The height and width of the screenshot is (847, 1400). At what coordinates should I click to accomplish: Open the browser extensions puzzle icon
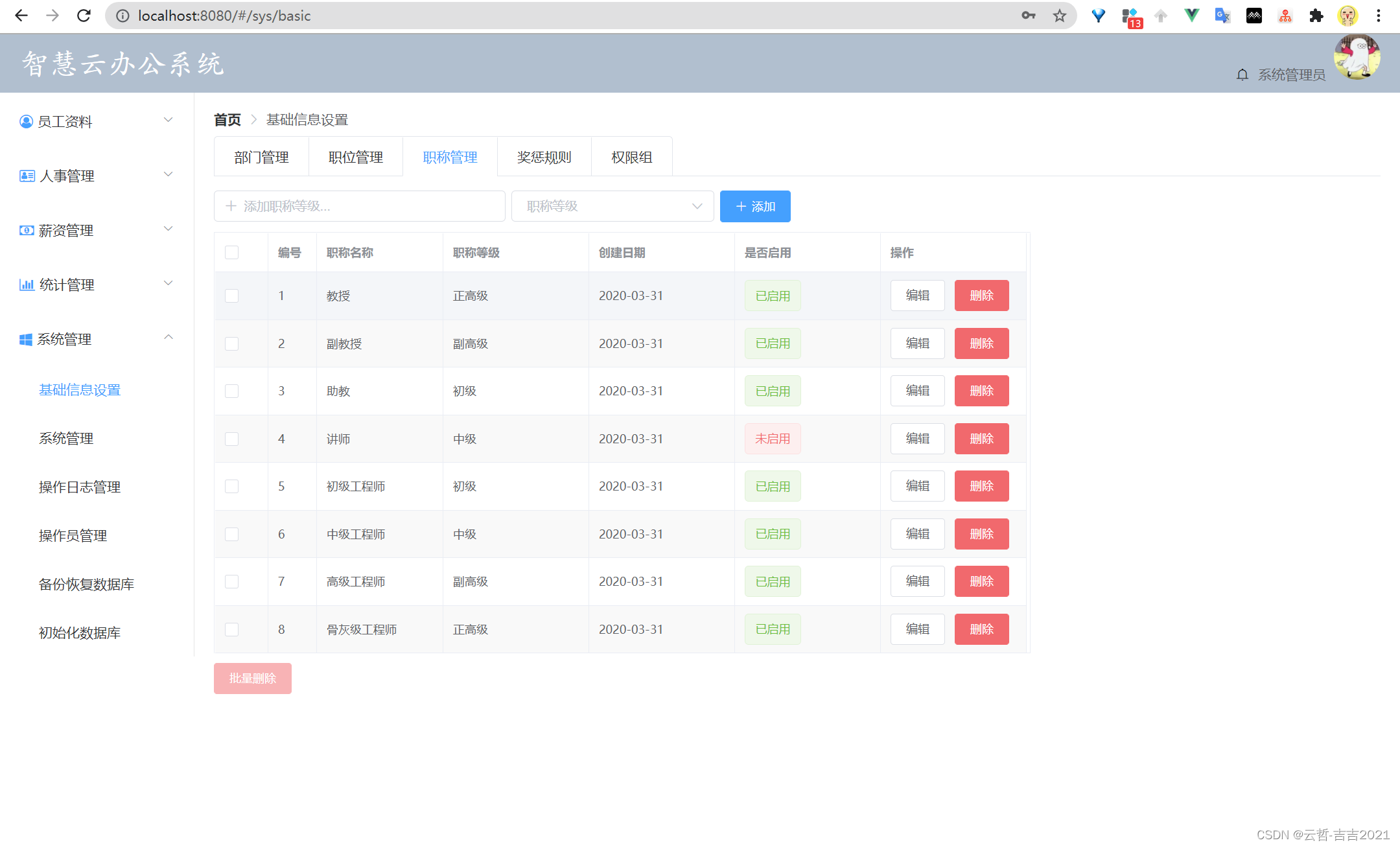pyautogui.click(x=1316, y=16)
